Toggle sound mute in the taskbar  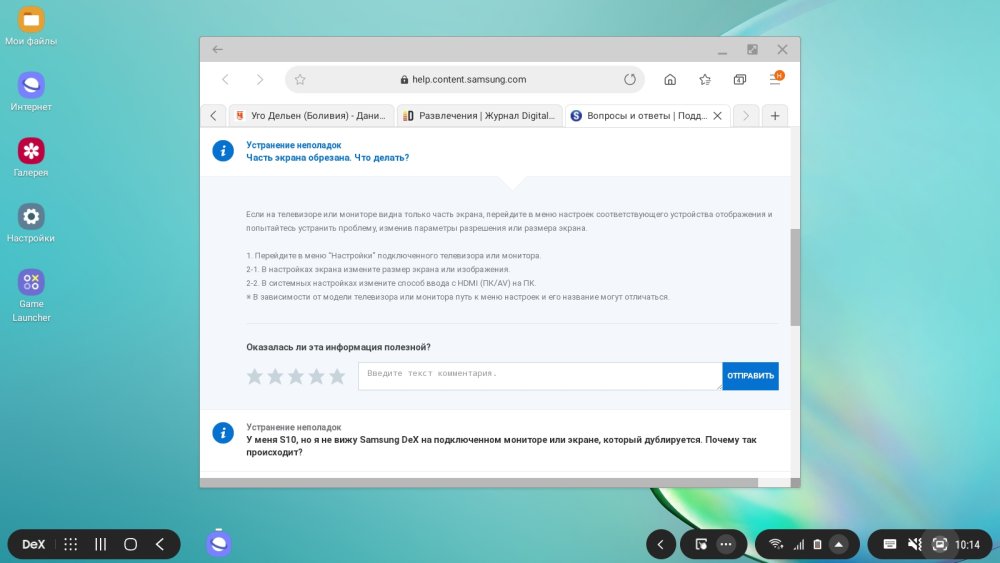pyautogui.click(x=914, y=544)
